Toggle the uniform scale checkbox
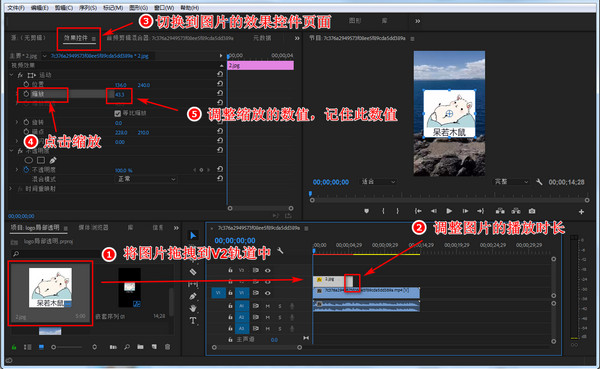The image size is (600, 369). pyautogui.click(x=118, y=113)
